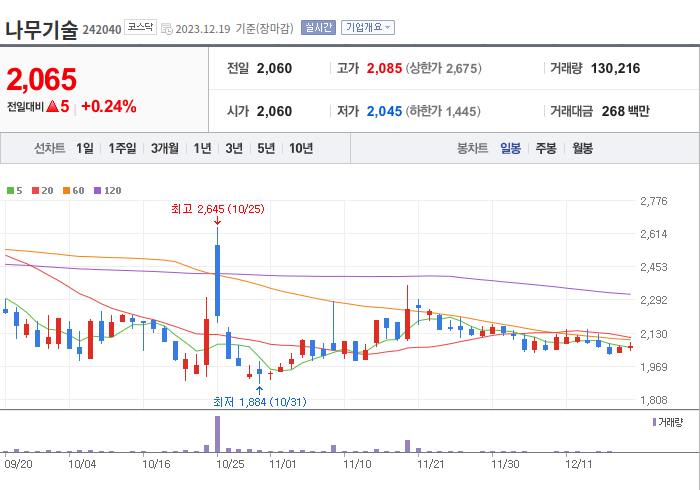Select the 1주일 line chart tab
Screen dimensions: 700x490
(122, 148)
